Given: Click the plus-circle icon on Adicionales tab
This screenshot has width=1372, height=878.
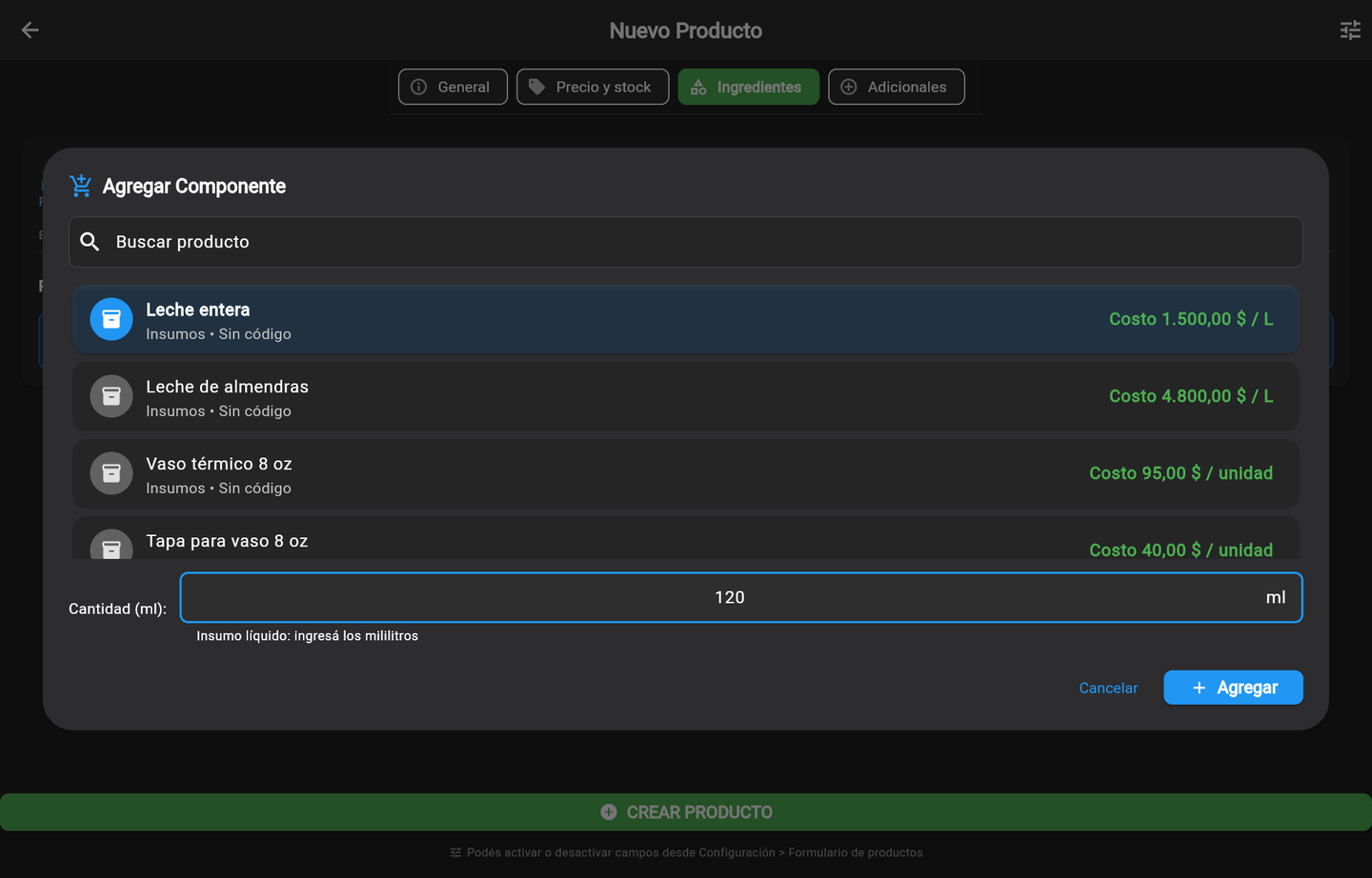Looking at the screenshot, I should (849, 87).
